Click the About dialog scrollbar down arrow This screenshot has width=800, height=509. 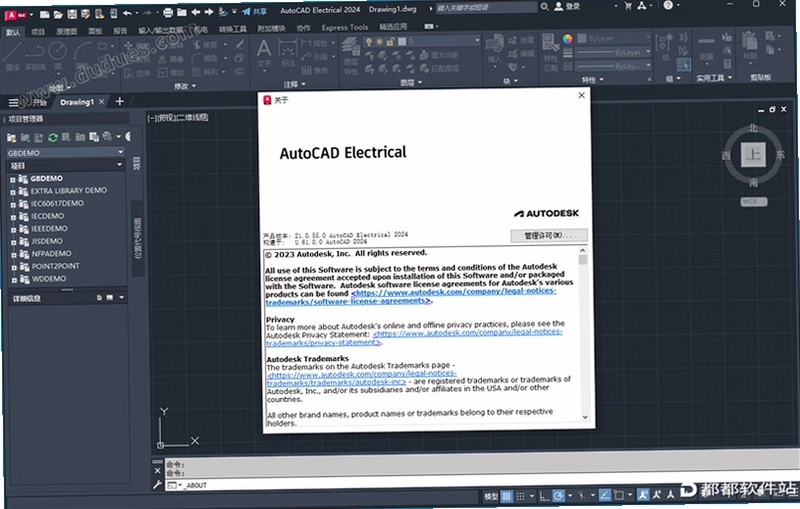[585, 417]
